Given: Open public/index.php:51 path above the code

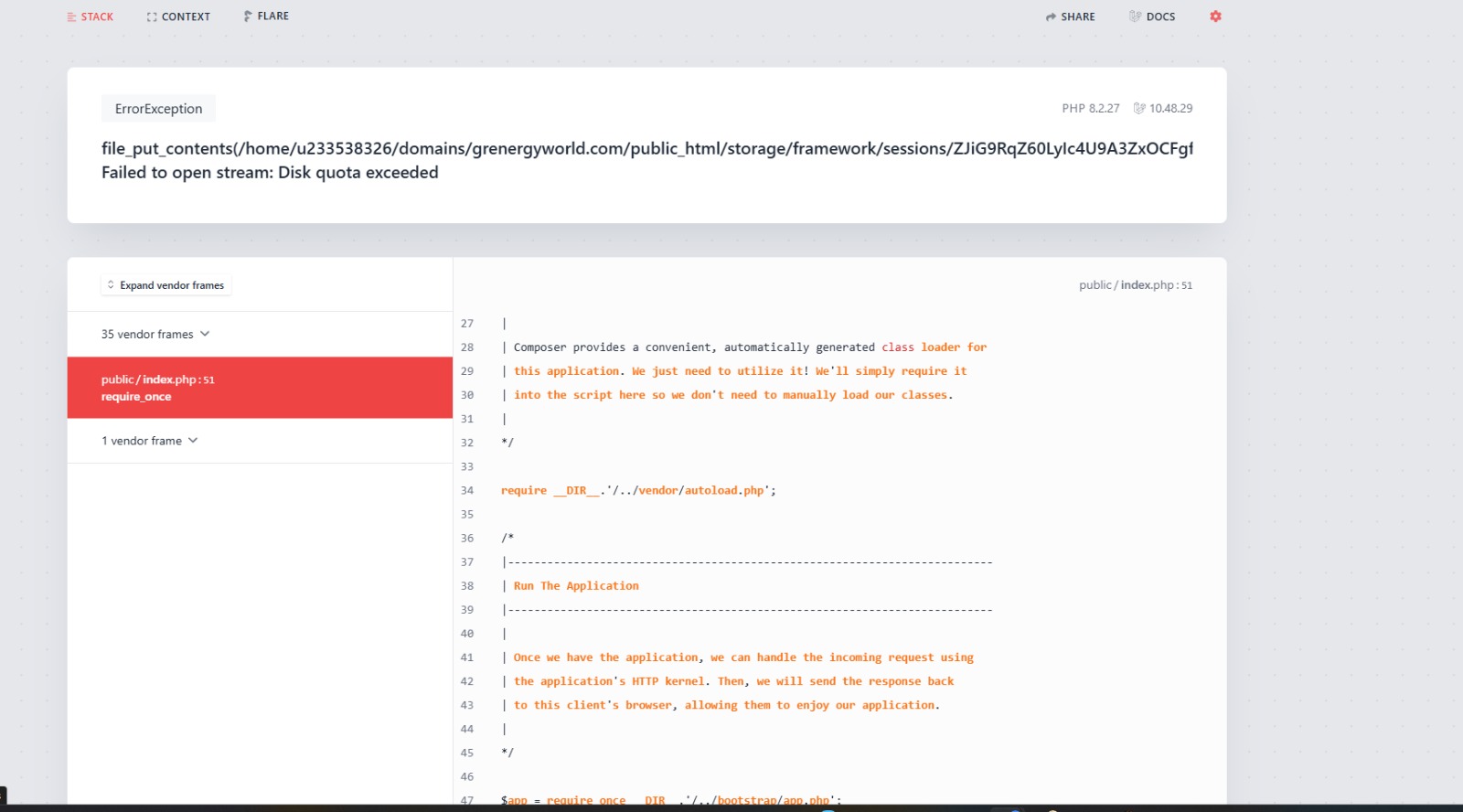Looking at the screenshot, I should [1135, 285].
